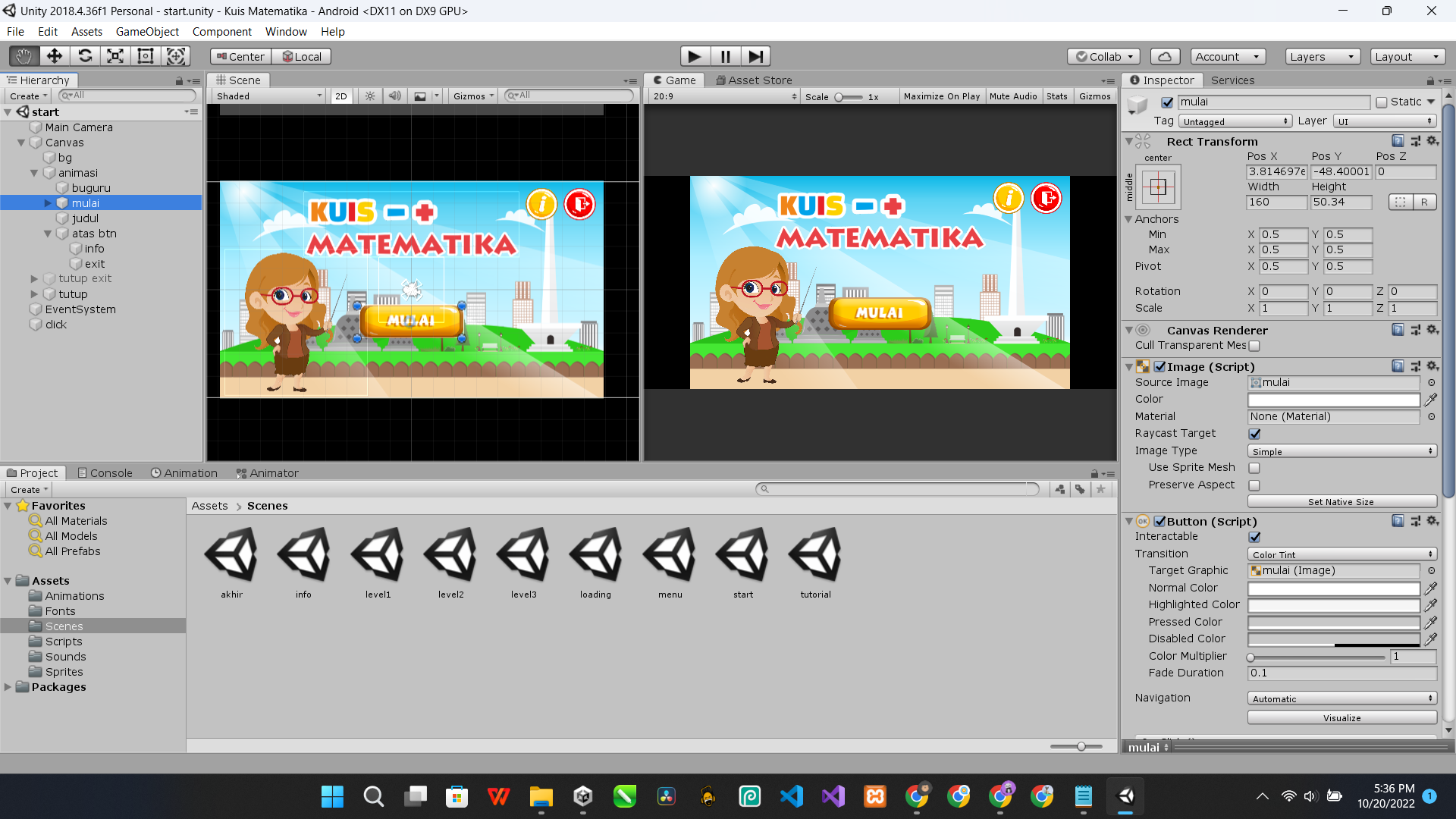Expand the tutup exit hierarchy item
Image resolution: width=1456 pixels, height=819 pixels.
click(34, 279)
